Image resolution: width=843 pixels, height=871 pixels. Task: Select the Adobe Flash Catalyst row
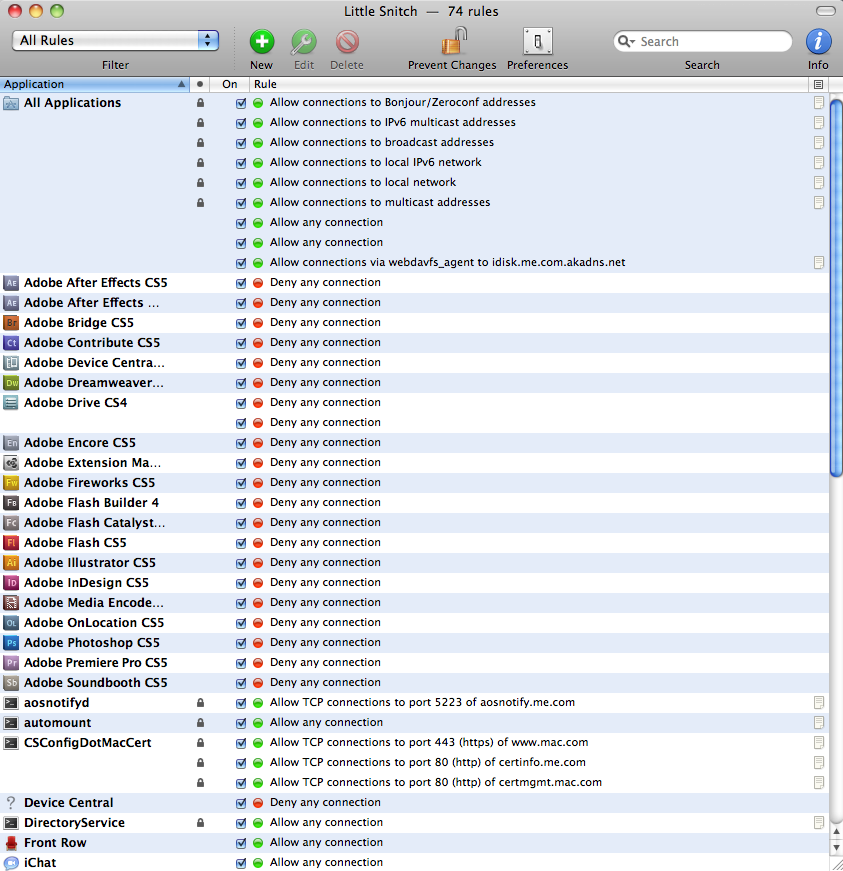pos(414,523)
